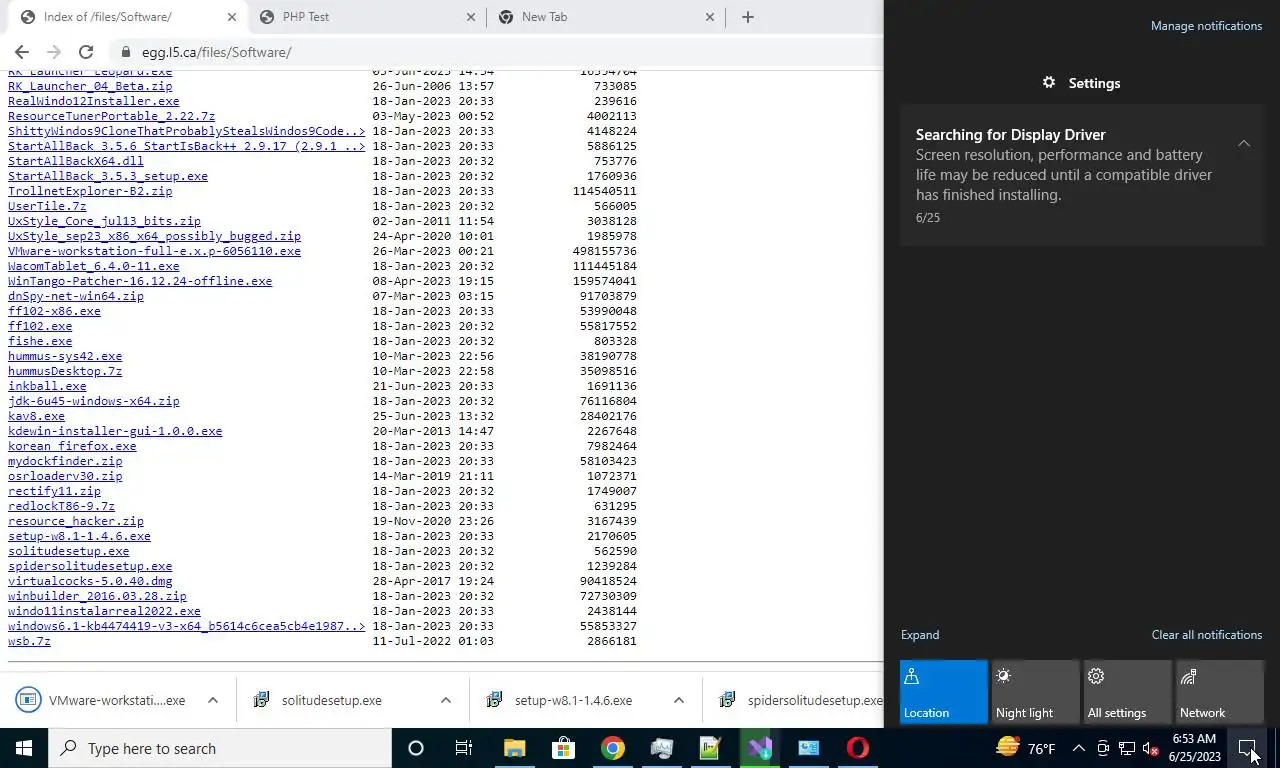Click the wsb.7z link
The image size is (1280, 768).
click(29, 641)
